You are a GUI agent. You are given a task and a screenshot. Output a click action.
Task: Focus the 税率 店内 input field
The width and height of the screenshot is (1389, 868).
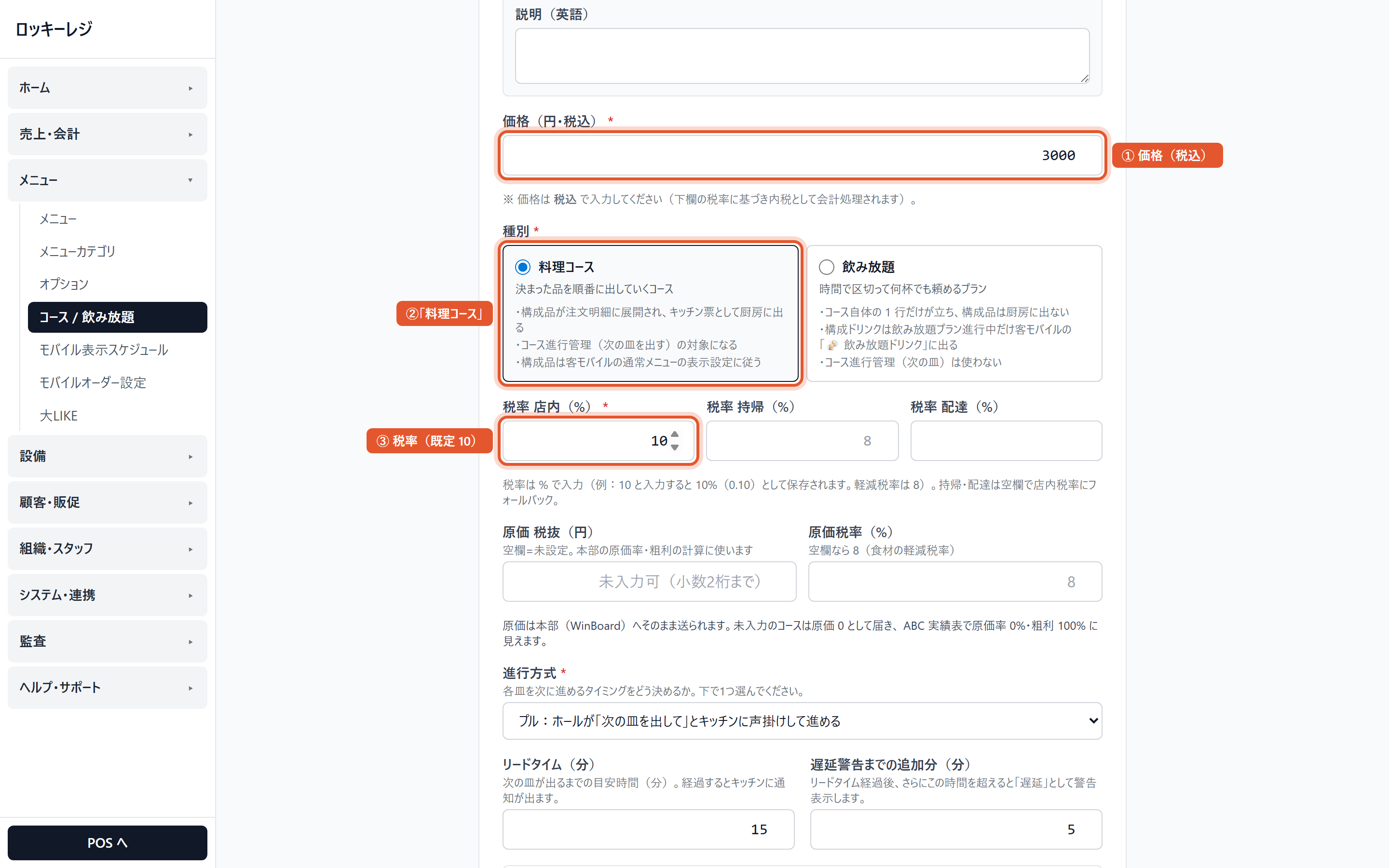[598, 441]
